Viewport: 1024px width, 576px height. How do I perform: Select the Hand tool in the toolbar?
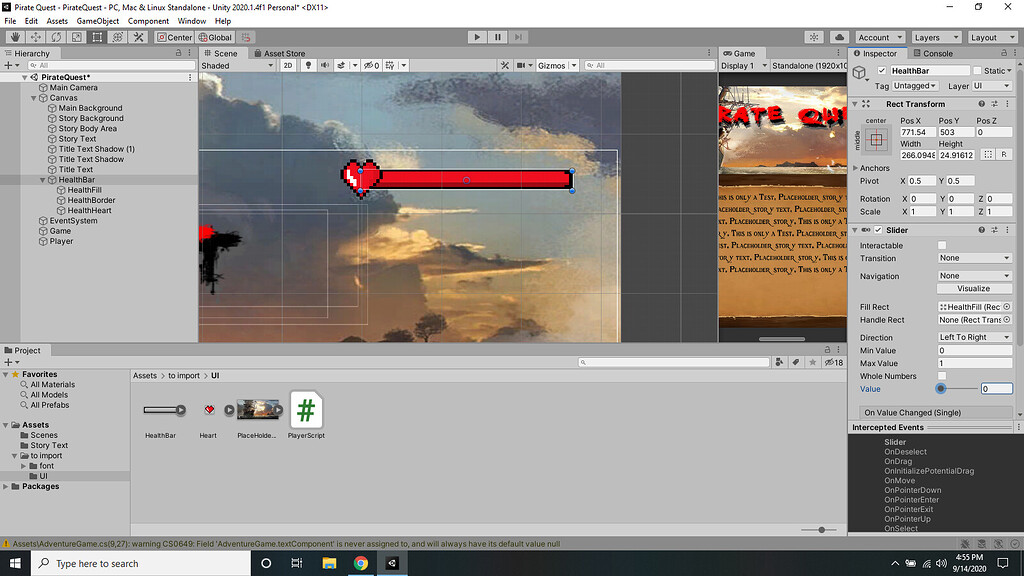(x=14, y=37)
